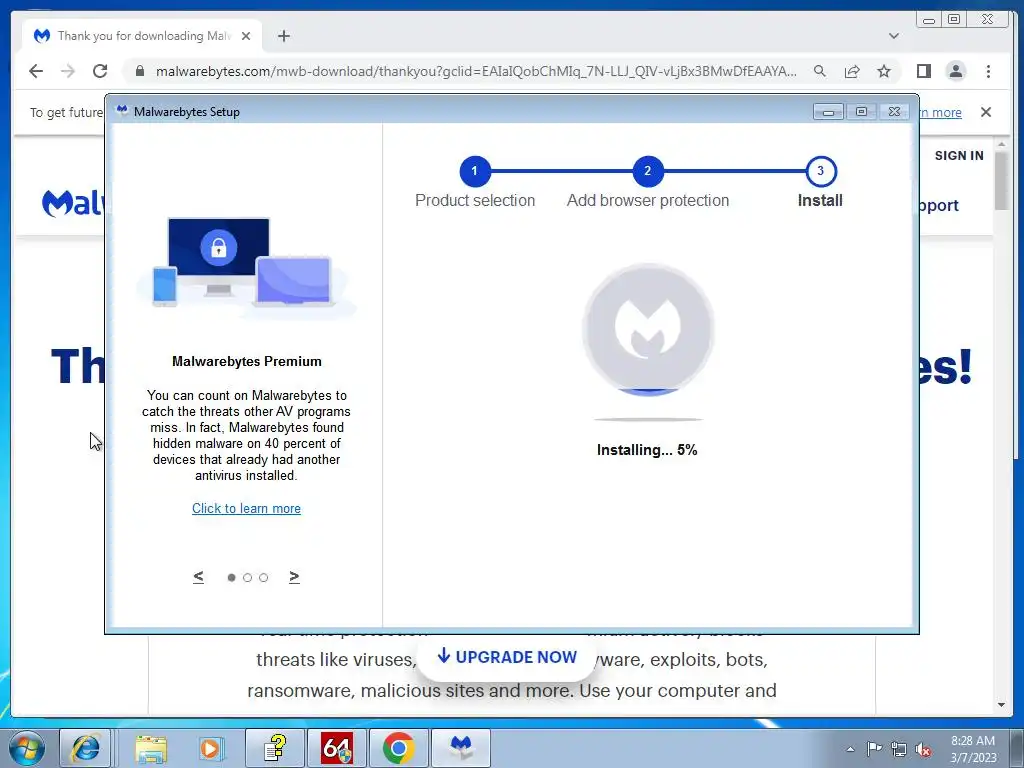This screenshot has width=1024, height=768.
Task: Open the Chrome profile avatar
Action: tap(955, 71)
